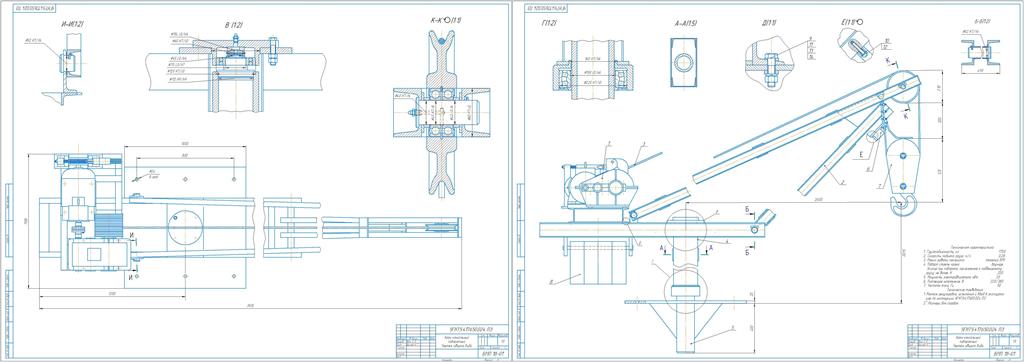Select the А-А(1:5) rectangular section drawing
The width and height of the screenshot is (1024, 362).
[685, 62]
